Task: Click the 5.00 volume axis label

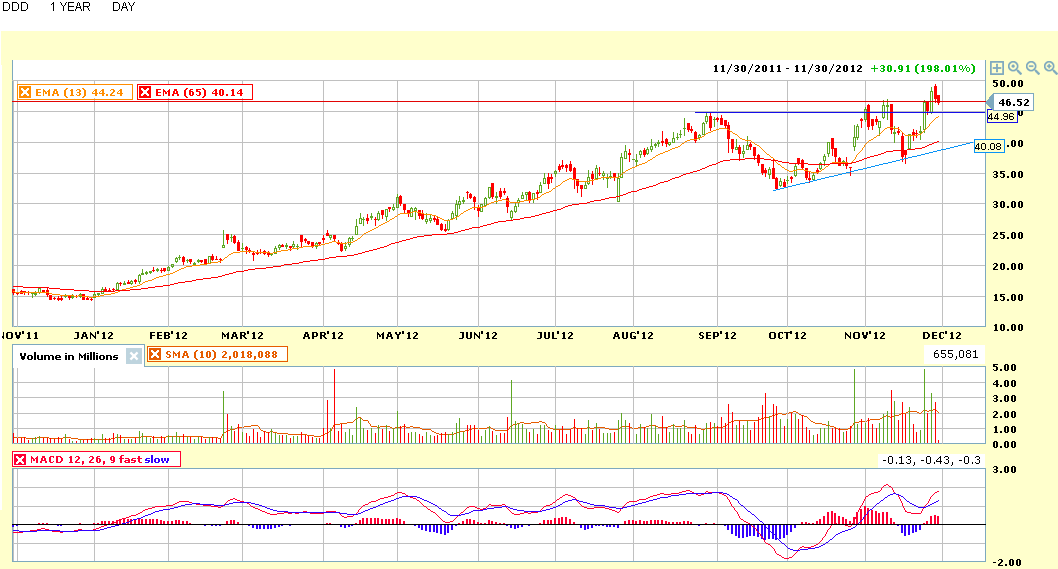Action: [x=1005, y=368]
